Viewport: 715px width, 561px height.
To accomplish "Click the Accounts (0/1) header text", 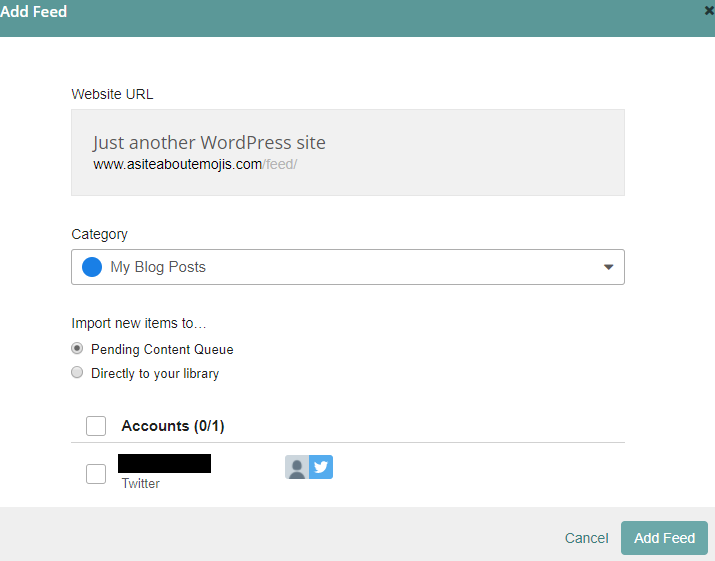I will click(x=173, y=426).
